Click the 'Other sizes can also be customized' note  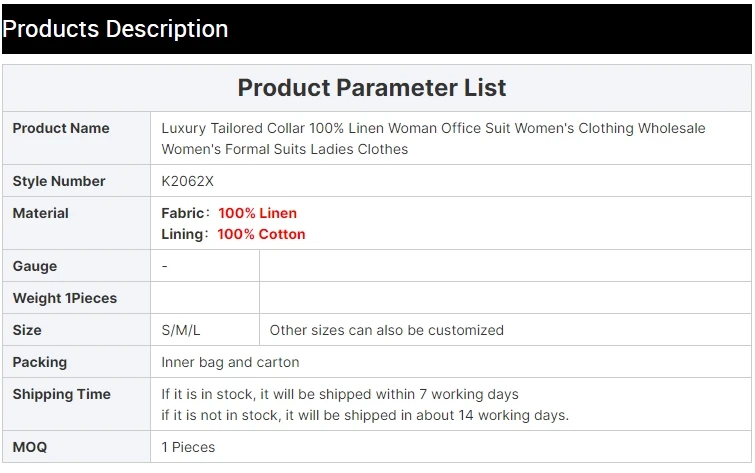click(387, 330)
